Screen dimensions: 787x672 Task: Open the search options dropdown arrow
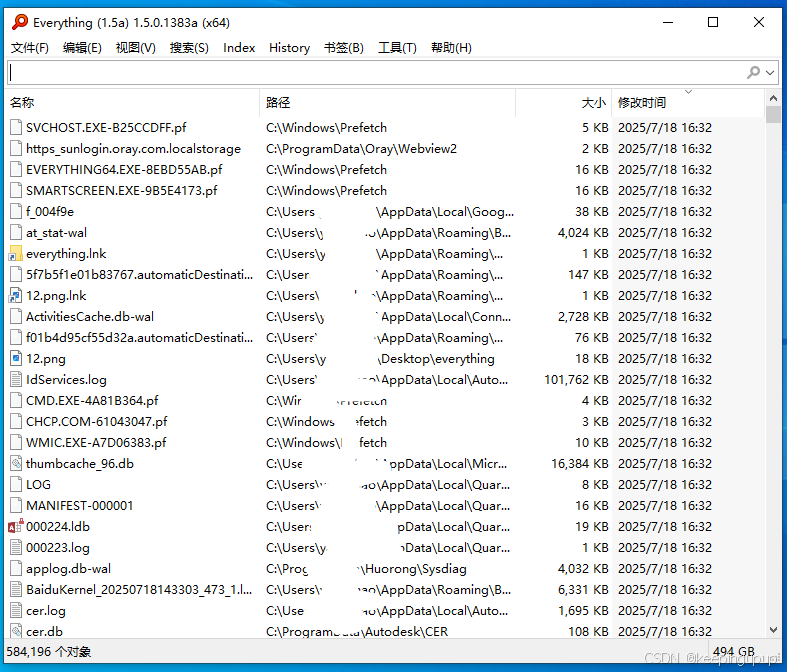pos(770,73)
